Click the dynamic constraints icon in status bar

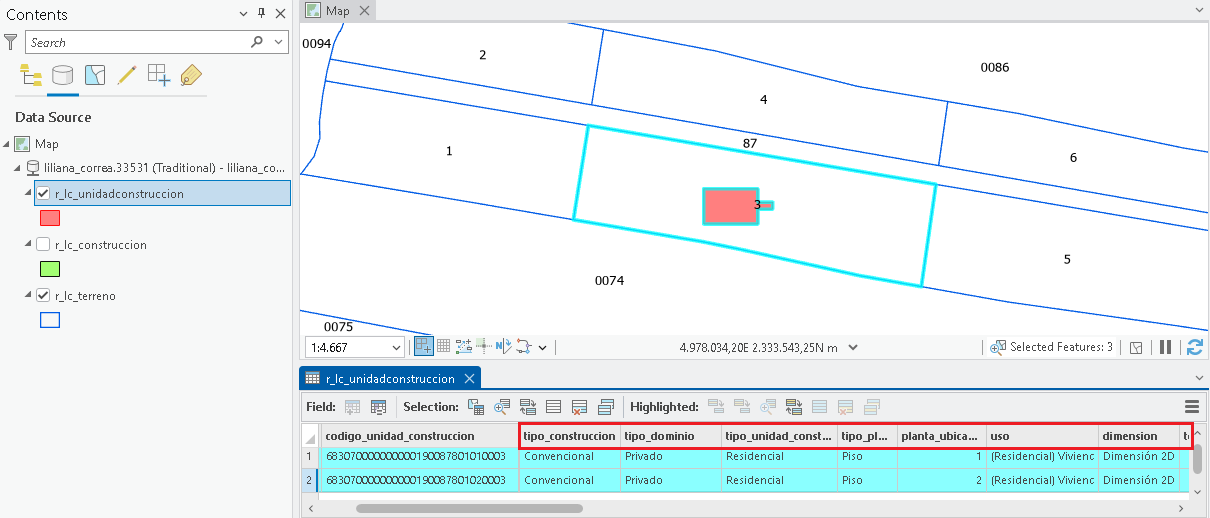(523, 347)
